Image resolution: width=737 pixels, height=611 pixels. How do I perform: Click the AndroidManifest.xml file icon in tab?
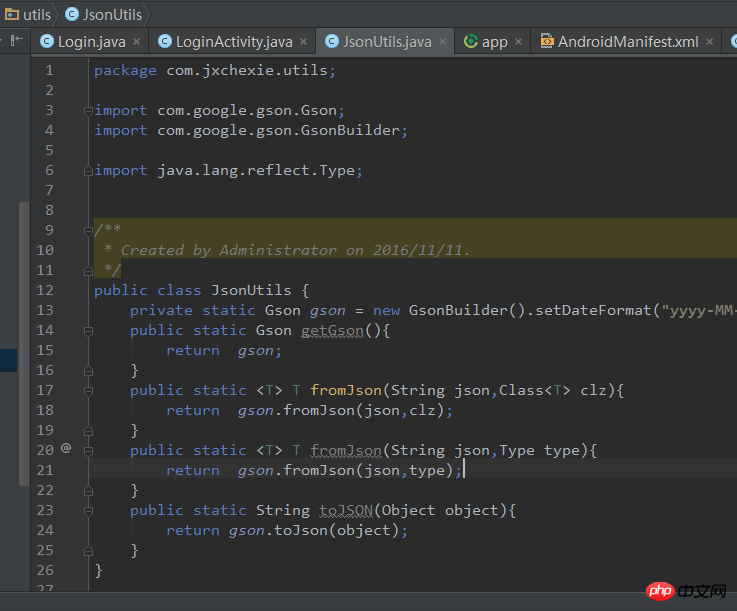(x=546, y=41)
